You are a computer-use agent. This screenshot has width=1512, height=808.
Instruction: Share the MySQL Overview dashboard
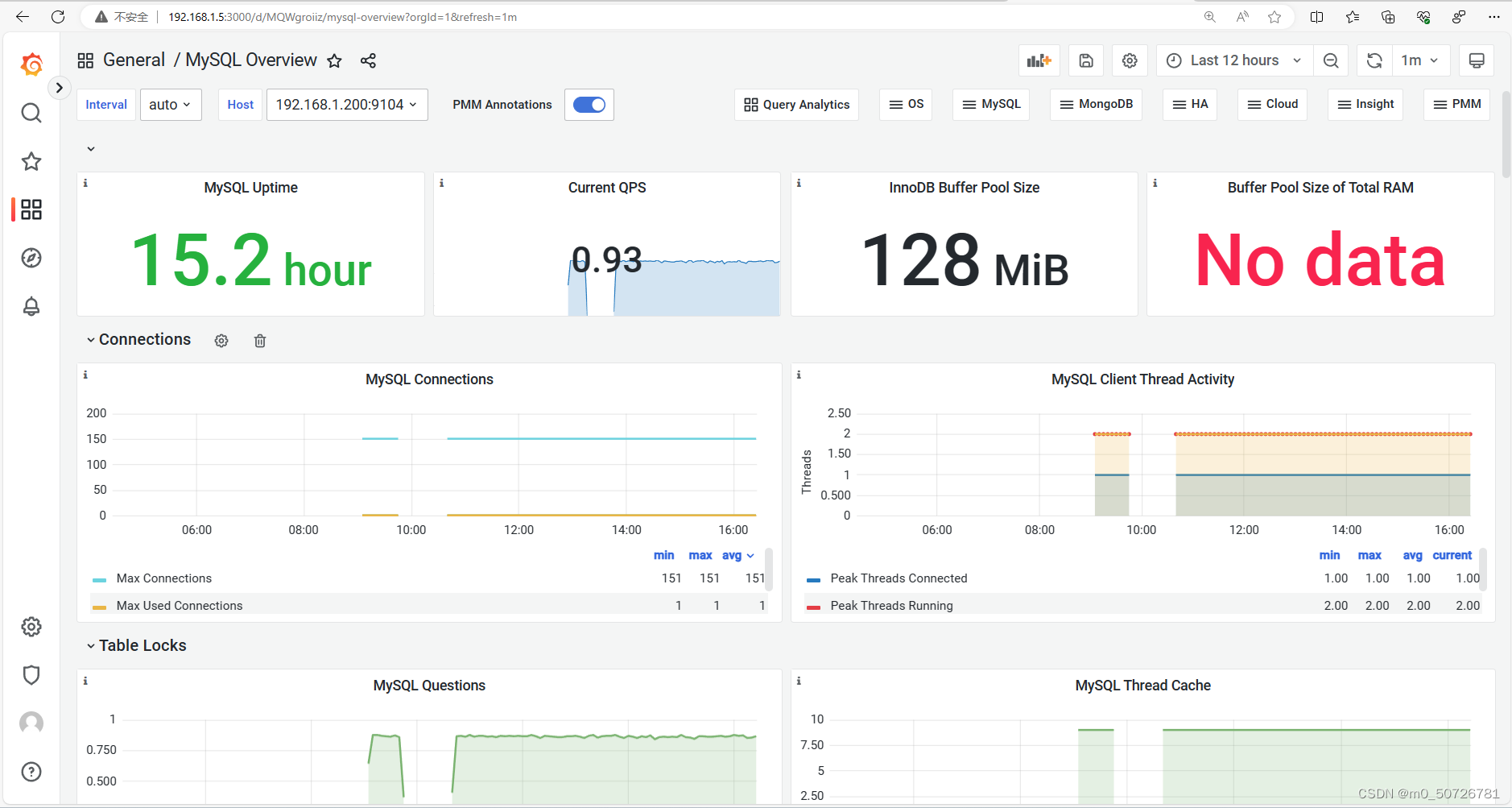[x=368, y=60]
